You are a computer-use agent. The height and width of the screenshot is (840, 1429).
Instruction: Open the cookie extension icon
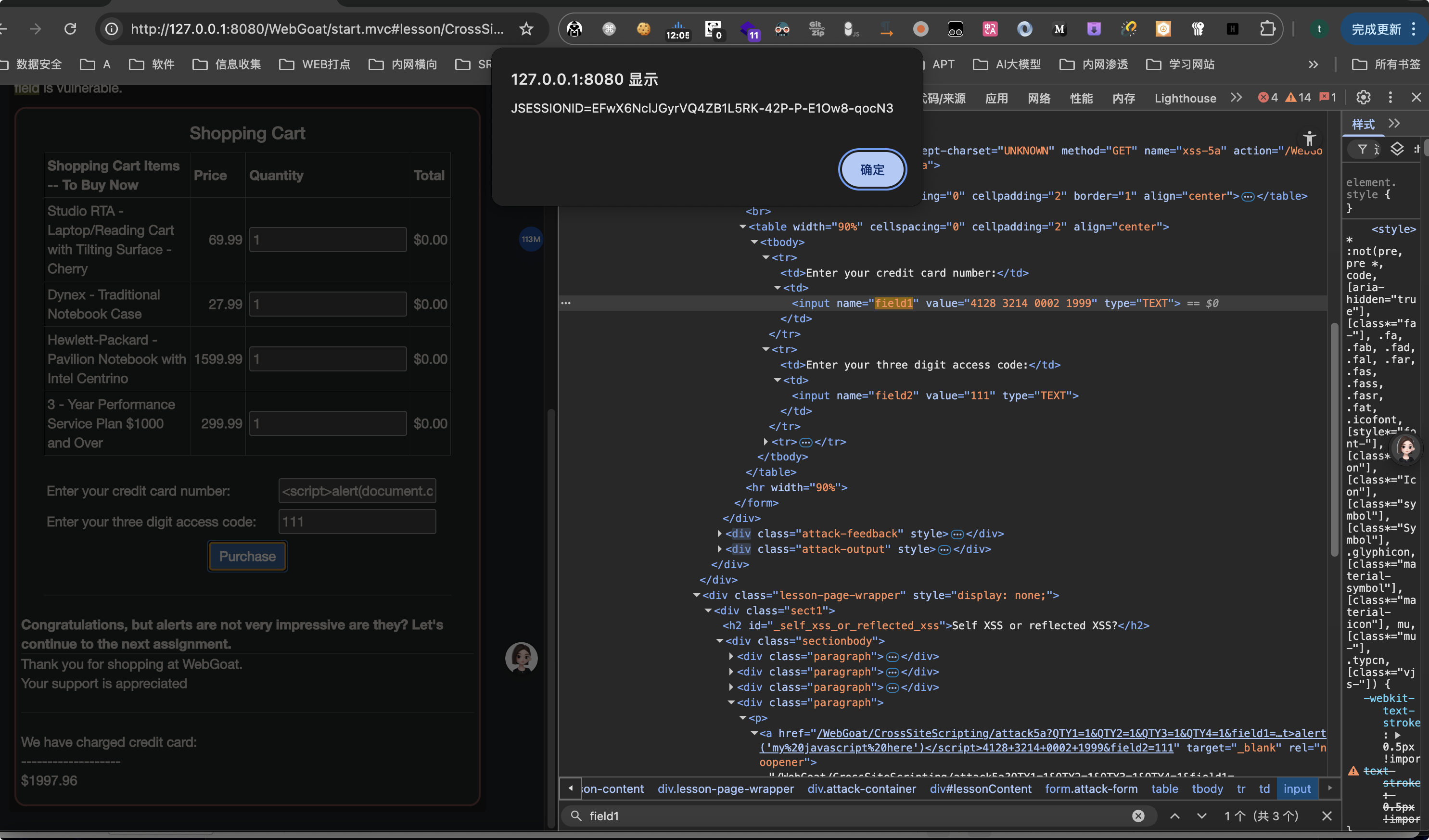(643, 29)
